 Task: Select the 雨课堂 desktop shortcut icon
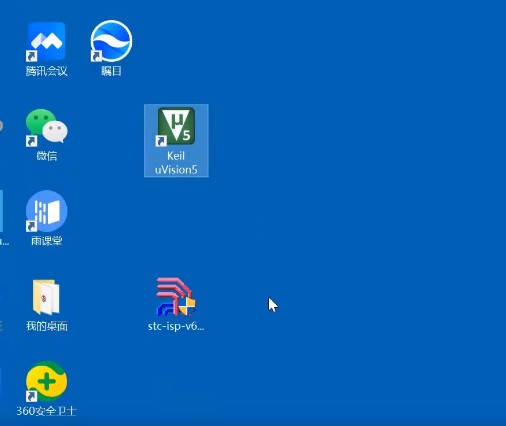(46, 211)
